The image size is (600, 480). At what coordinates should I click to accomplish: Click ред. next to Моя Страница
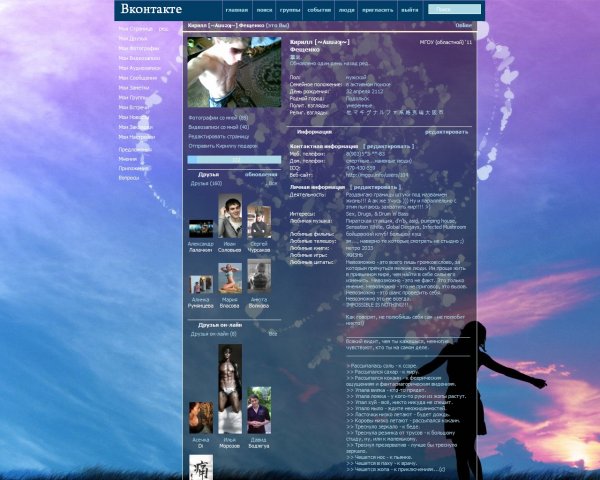(163, 29)
